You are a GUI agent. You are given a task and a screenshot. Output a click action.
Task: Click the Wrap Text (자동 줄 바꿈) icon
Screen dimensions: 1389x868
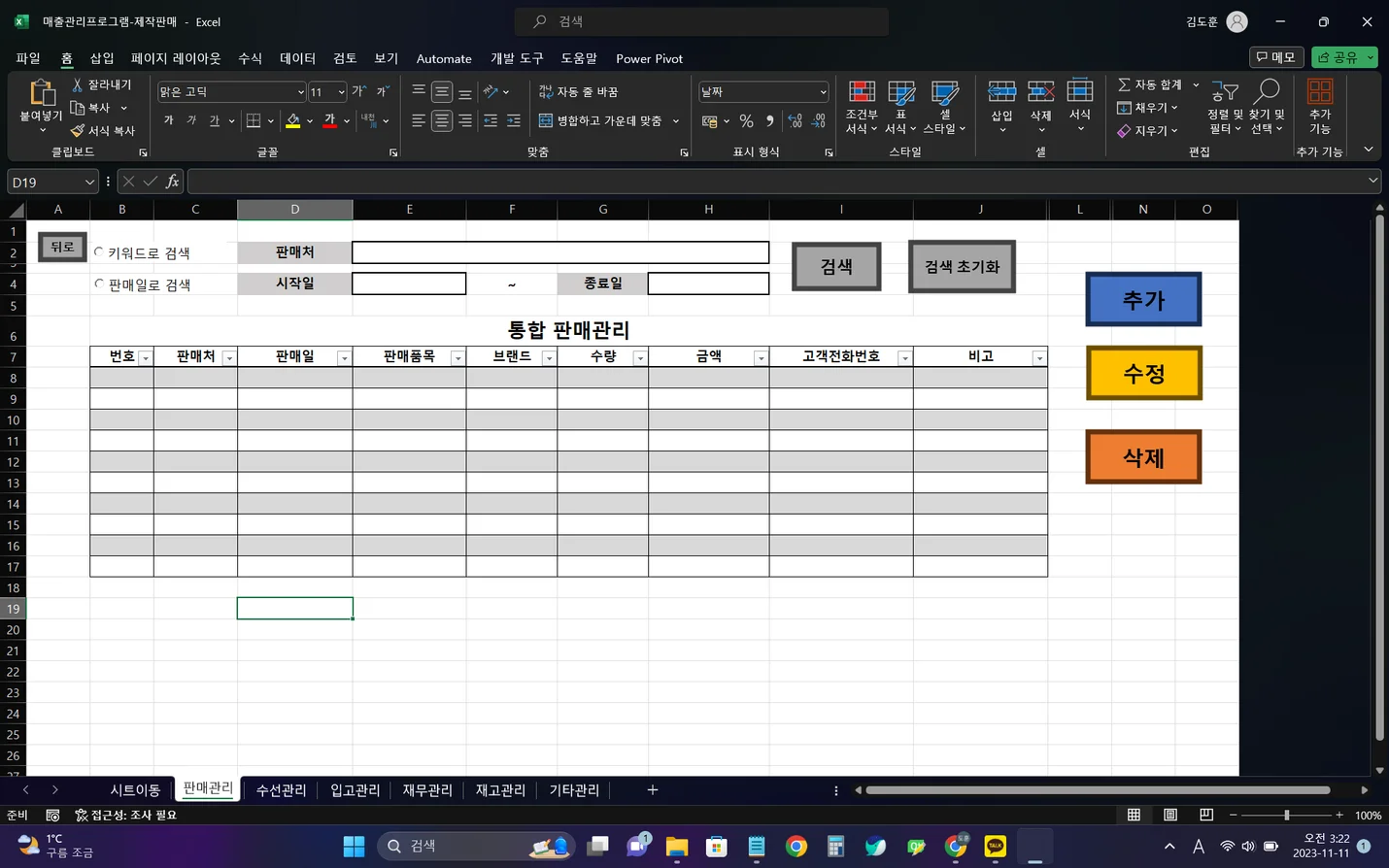546,91
